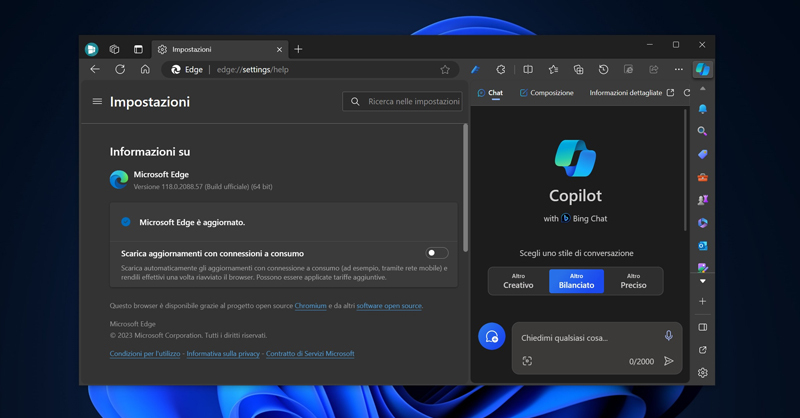800x418 pixels.
Task: Click sidebar open external link icon
Action: click(x=703, y=350)
